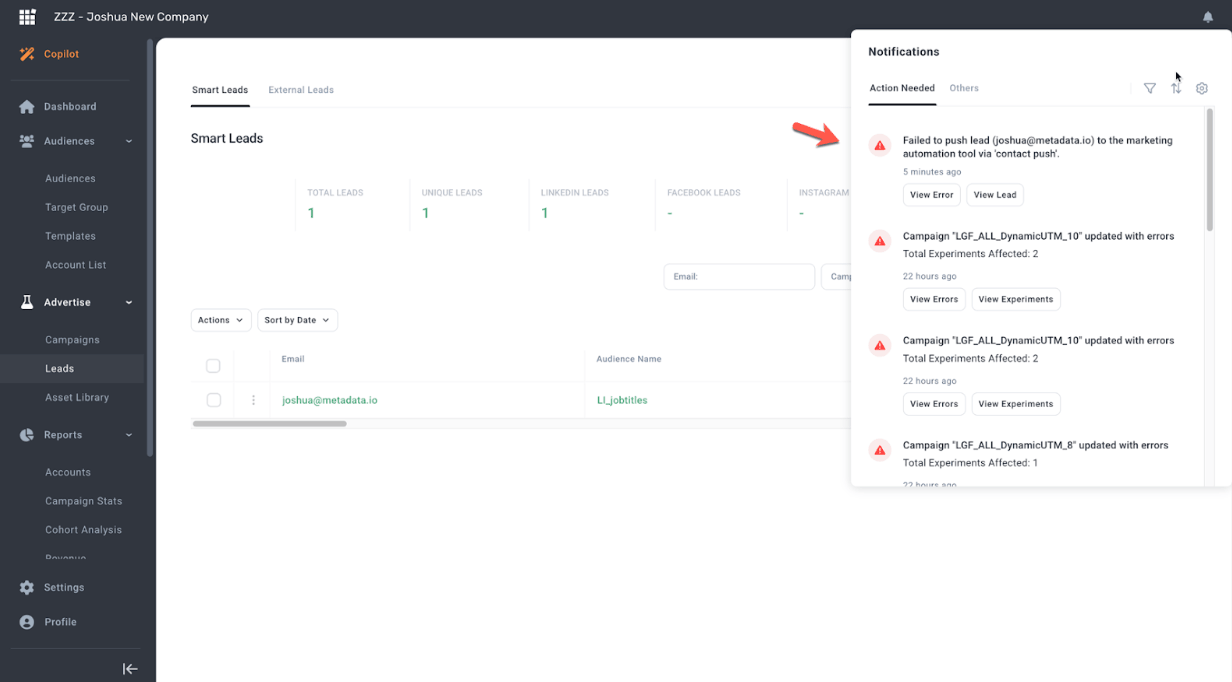Sort notifications with the arrows icon

(x=1176, y=88)
